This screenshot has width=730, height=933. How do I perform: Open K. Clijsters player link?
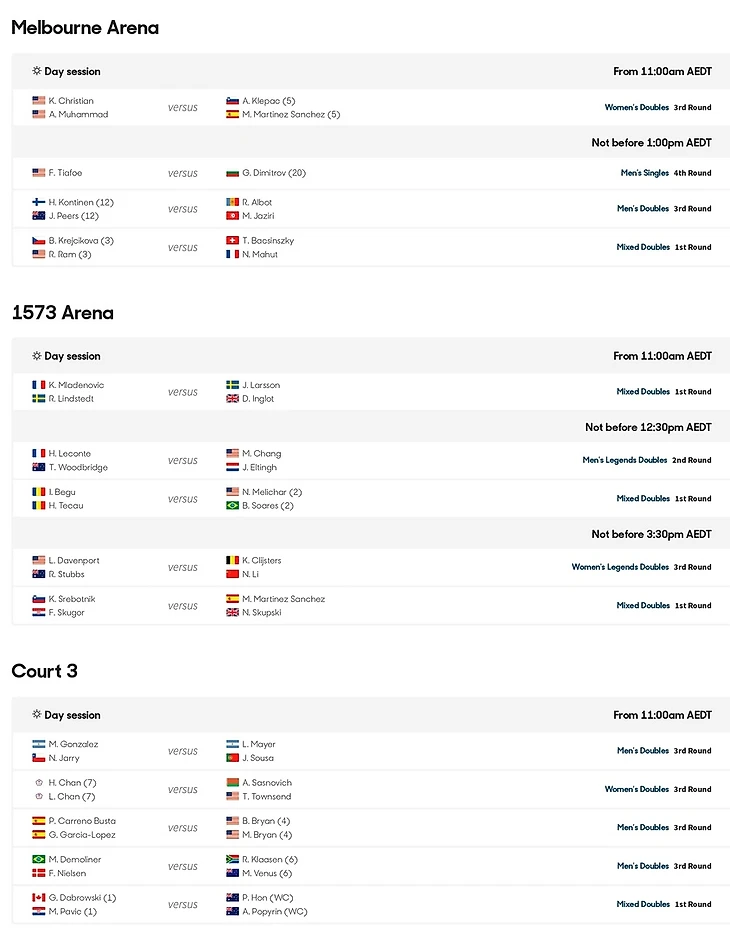(270, 561)
